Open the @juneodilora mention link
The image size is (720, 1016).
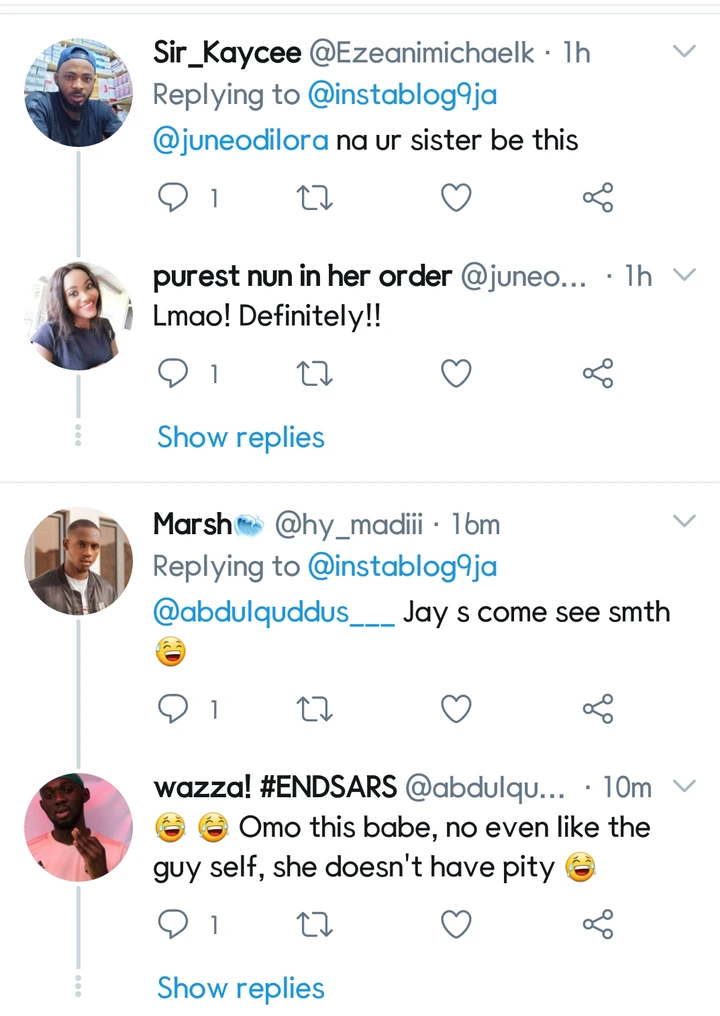pyautogui.click(x=240, y=140)
